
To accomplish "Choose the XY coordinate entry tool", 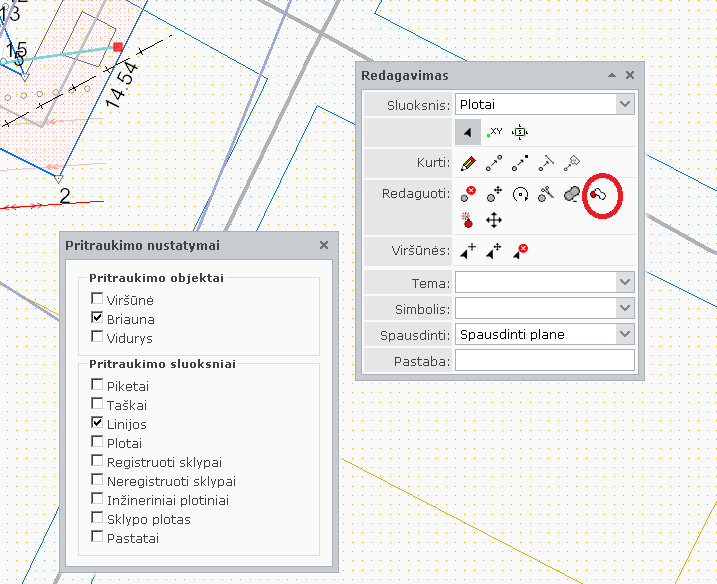I will pos(494,132).
